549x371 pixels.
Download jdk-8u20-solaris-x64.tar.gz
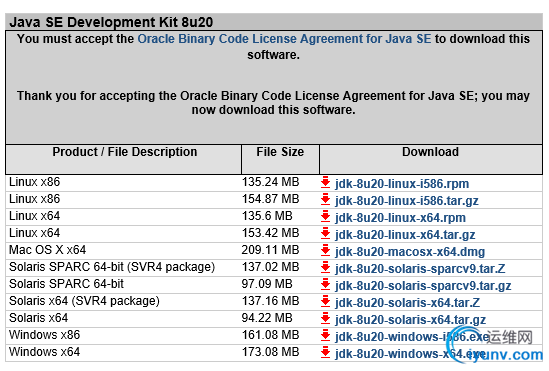410,320
